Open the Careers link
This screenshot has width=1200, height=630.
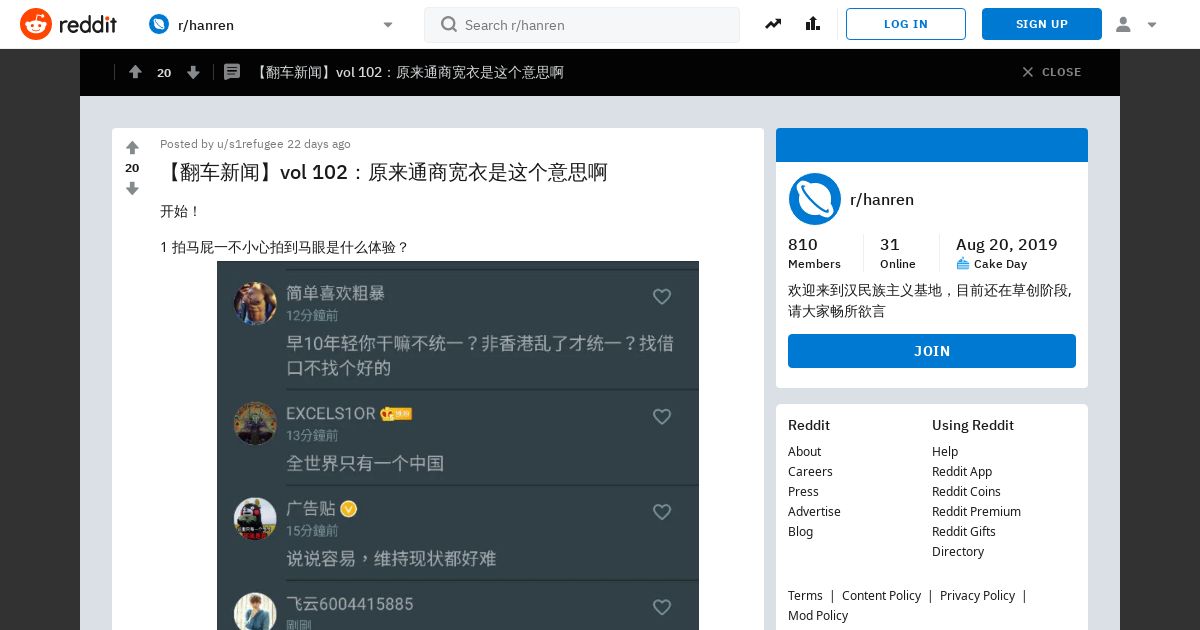[x=810, y=472]
